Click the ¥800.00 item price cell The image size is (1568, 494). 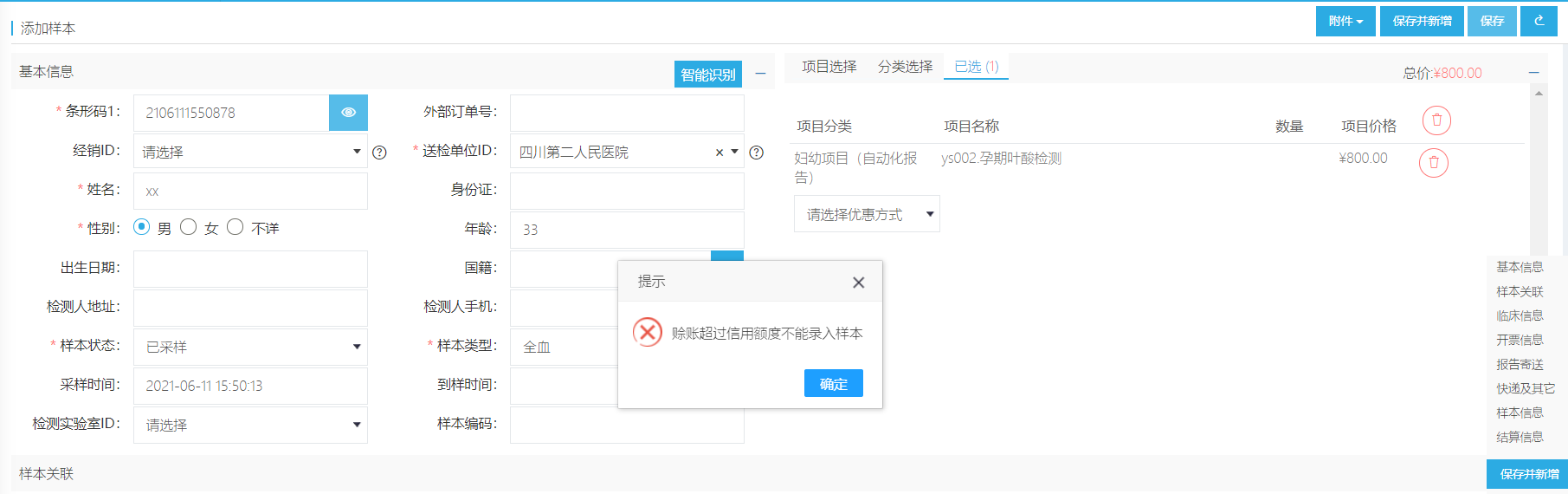coord(1363,158)
